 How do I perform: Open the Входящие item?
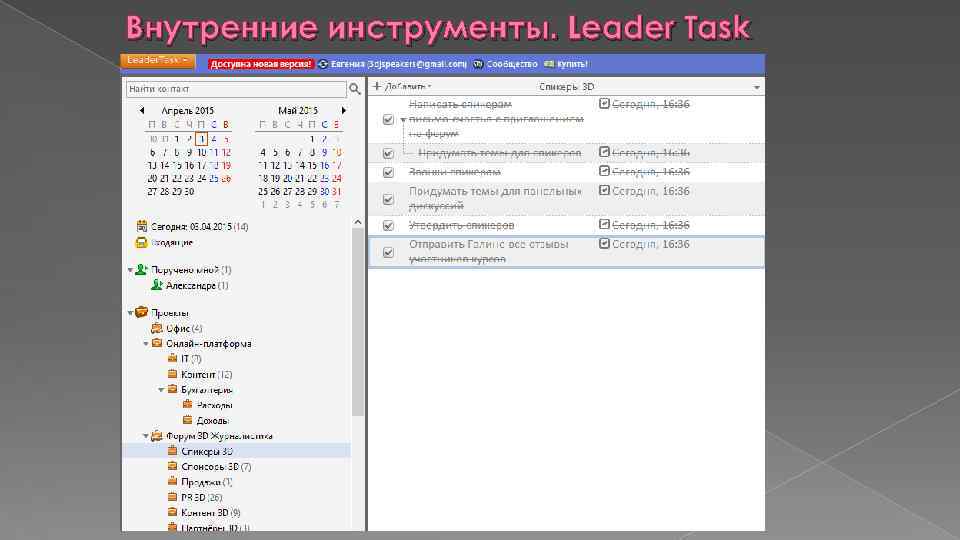(x=172, y=242)
